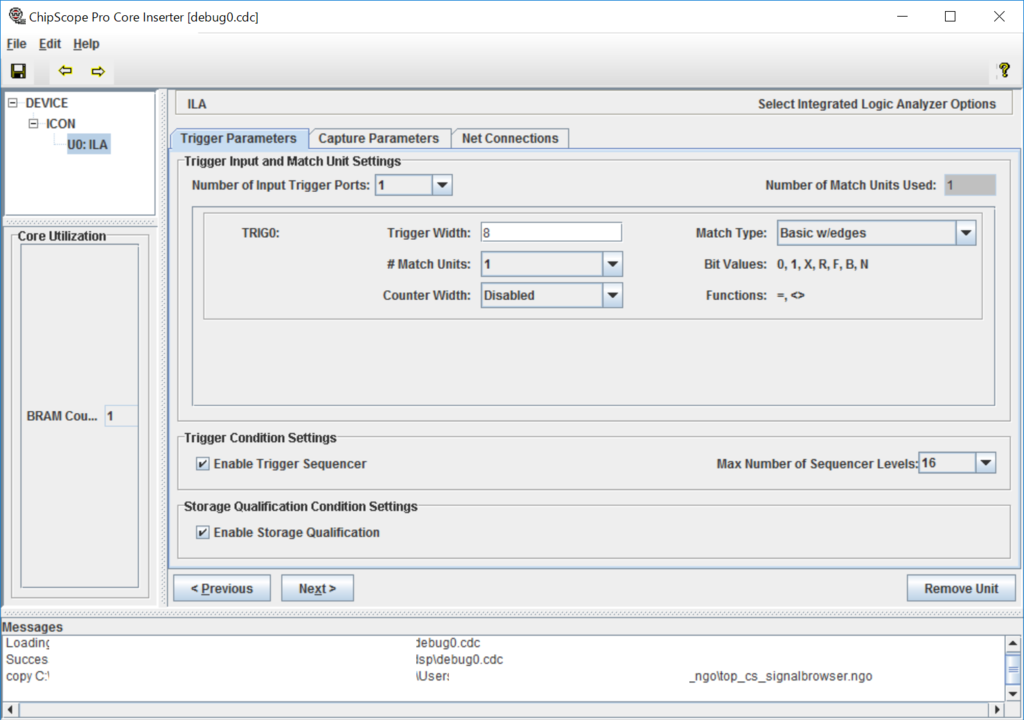Click Messages scrollbar down arrow

click(1012, 693)
